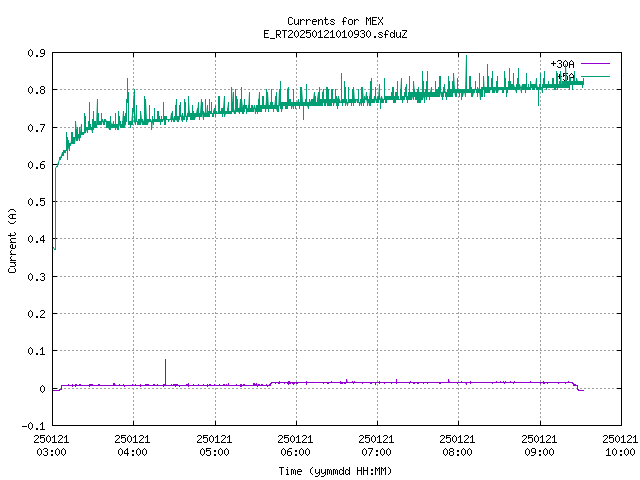640x480 pixels.
Task: Click the file name E_RT20250121010930.sfduZ
Action: pos(335,34)
